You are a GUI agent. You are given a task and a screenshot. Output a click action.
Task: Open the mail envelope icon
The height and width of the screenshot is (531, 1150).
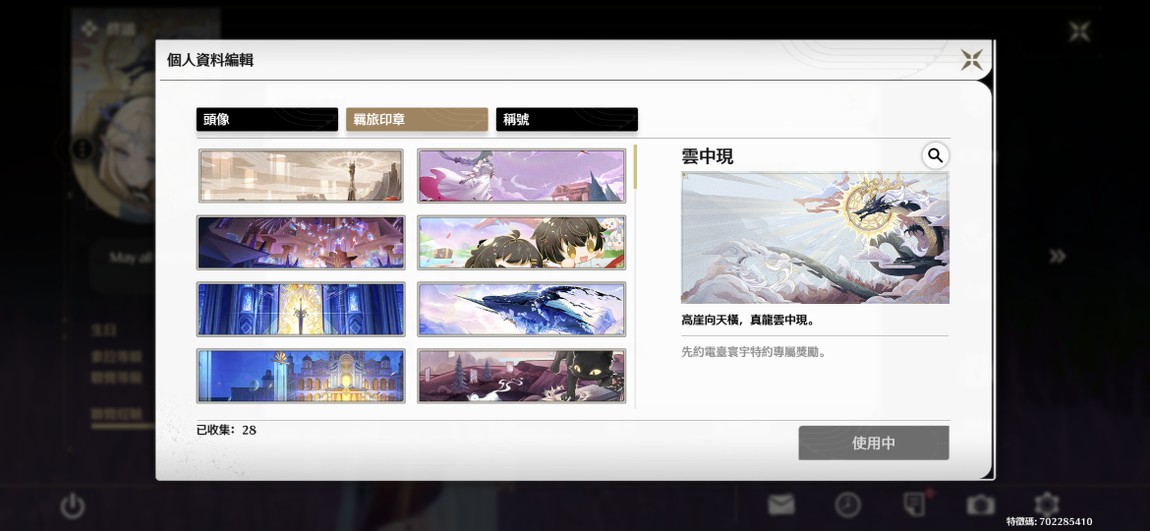[x=781, y=505]
